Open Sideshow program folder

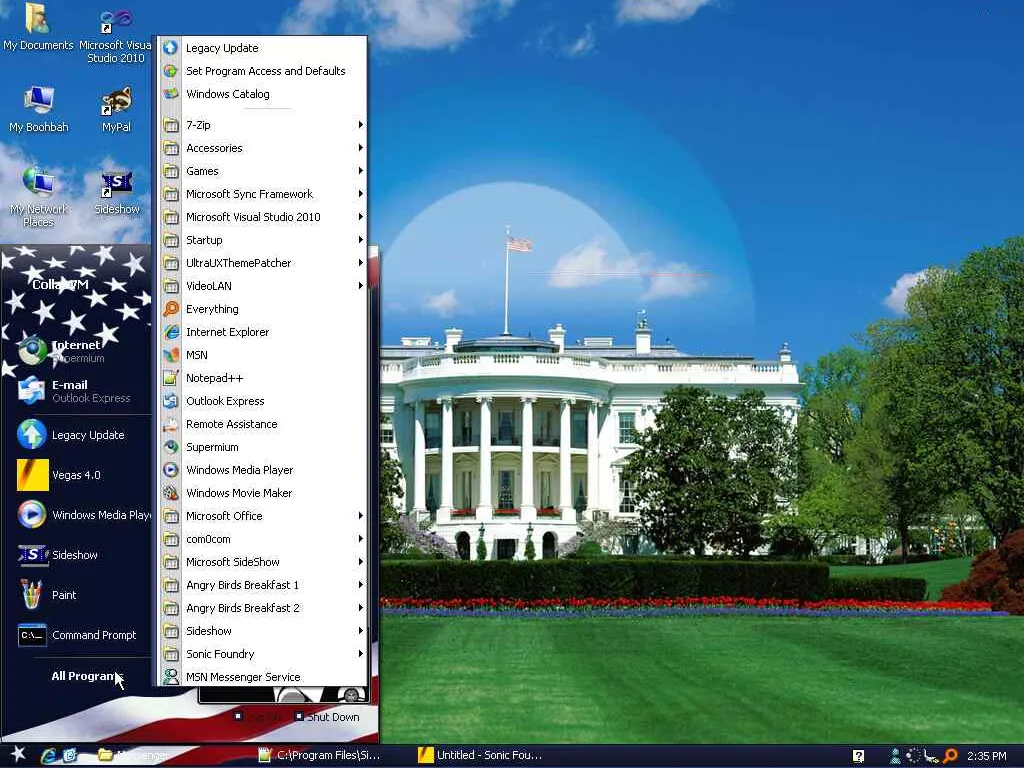tap(261, 631)
